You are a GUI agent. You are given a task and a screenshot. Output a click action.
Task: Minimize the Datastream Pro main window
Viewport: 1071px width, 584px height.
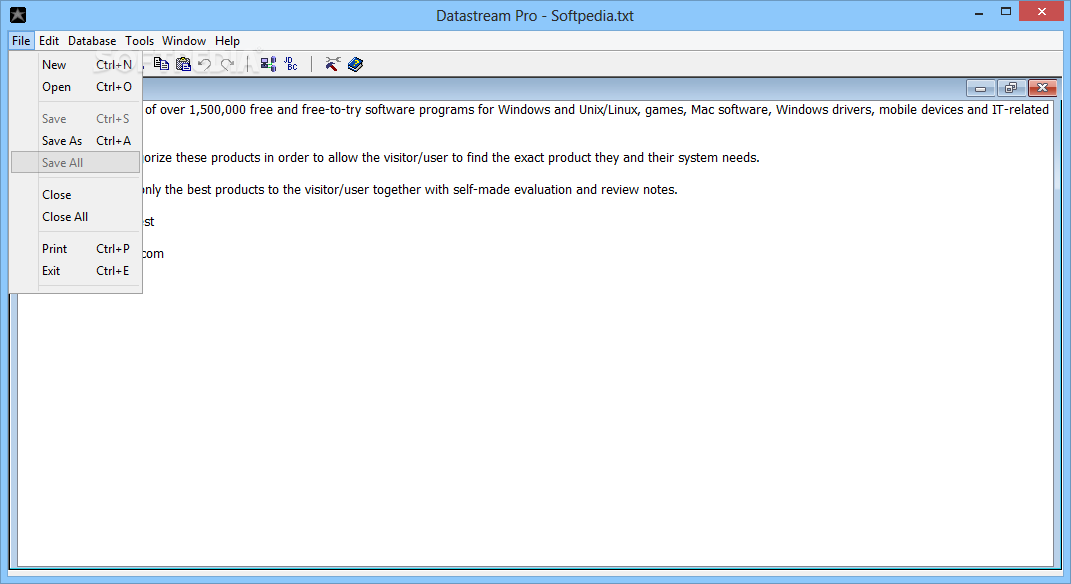coord(979,12)
